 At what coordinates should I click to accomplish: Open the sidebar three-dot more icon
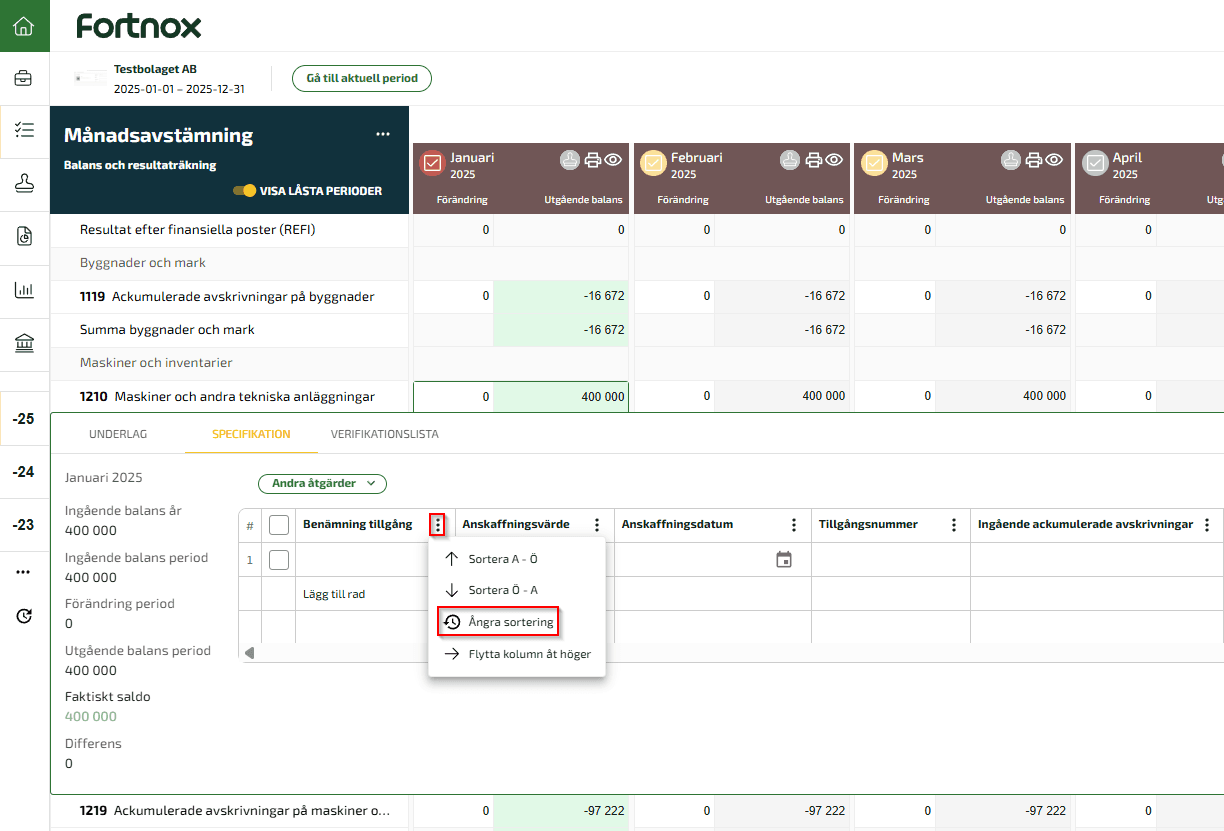tap(23, 572)
